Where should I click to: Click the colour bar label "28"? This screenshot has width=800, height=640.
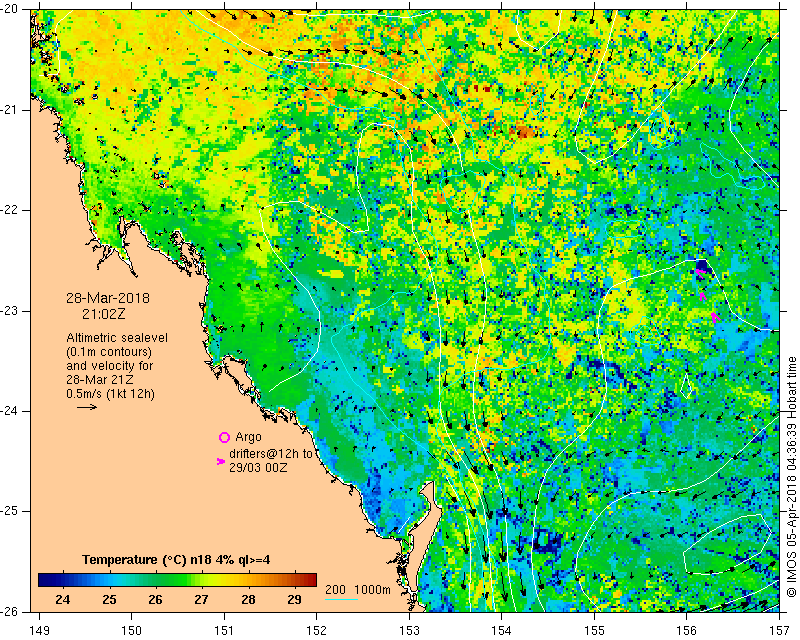tap(248, 599)
